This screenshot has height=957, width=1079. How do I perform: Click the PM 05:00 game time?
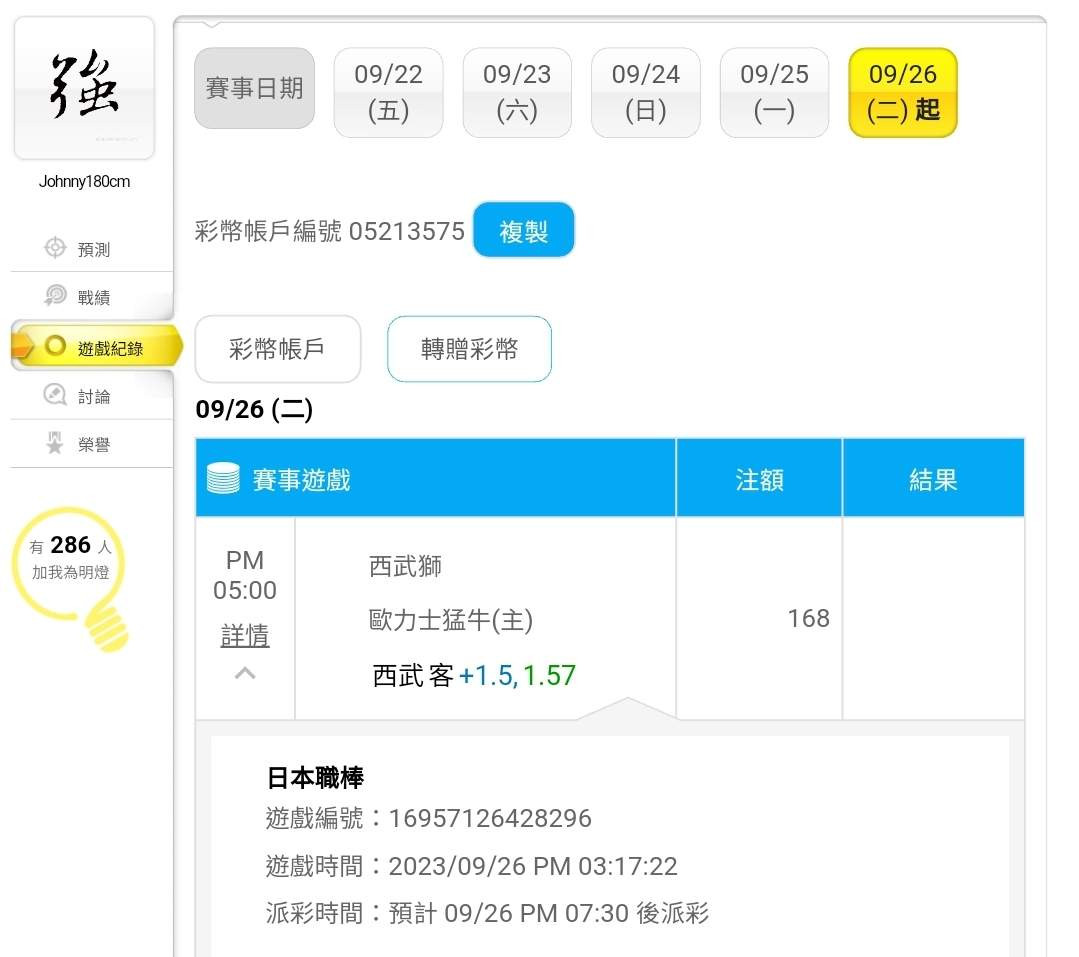pyautogui.click(x=245, y=575)
